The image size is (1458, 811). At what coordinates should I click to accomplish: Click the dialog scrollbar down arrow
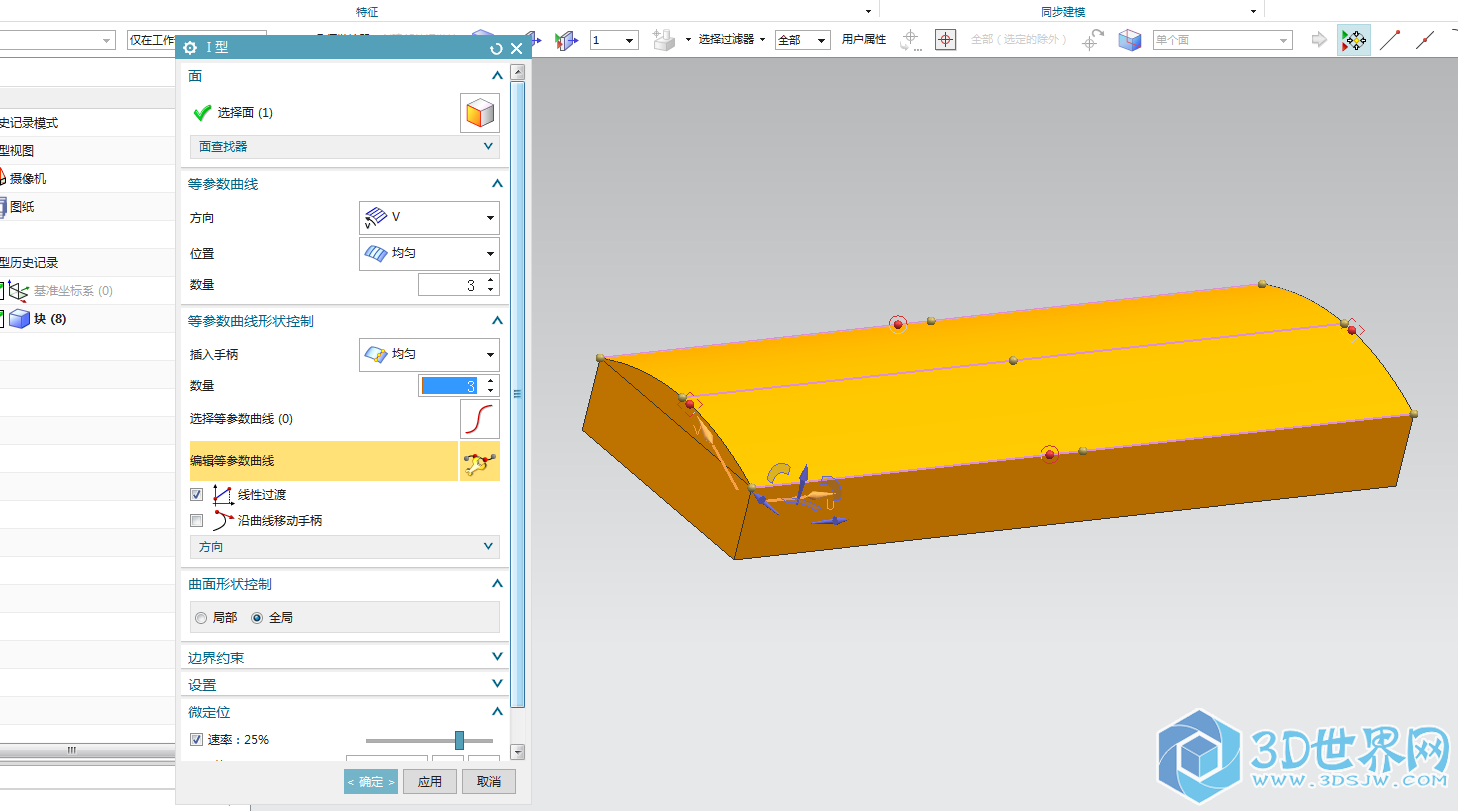517,751
